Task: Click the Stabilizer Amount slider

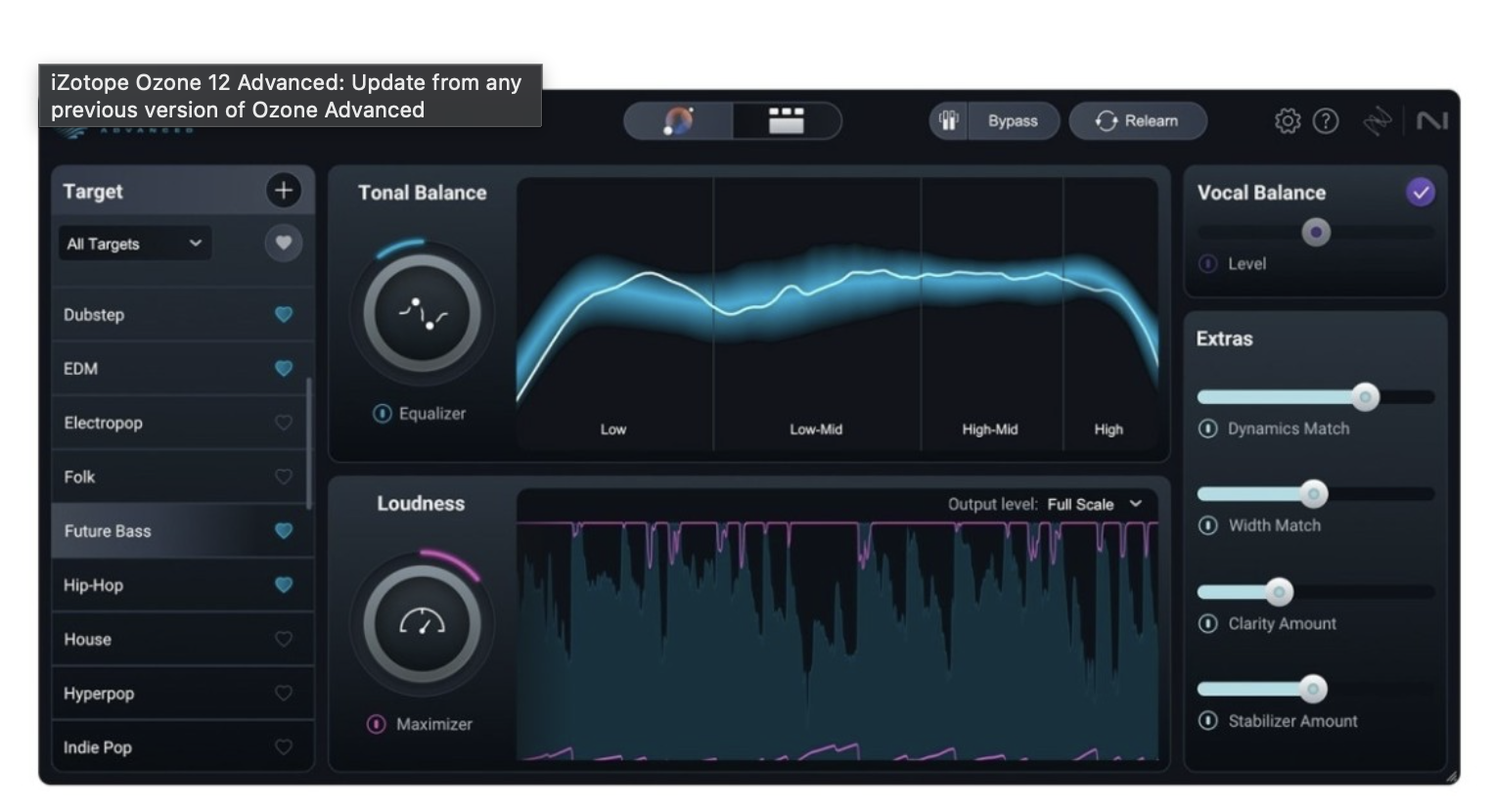Action: pos(1316,689)
